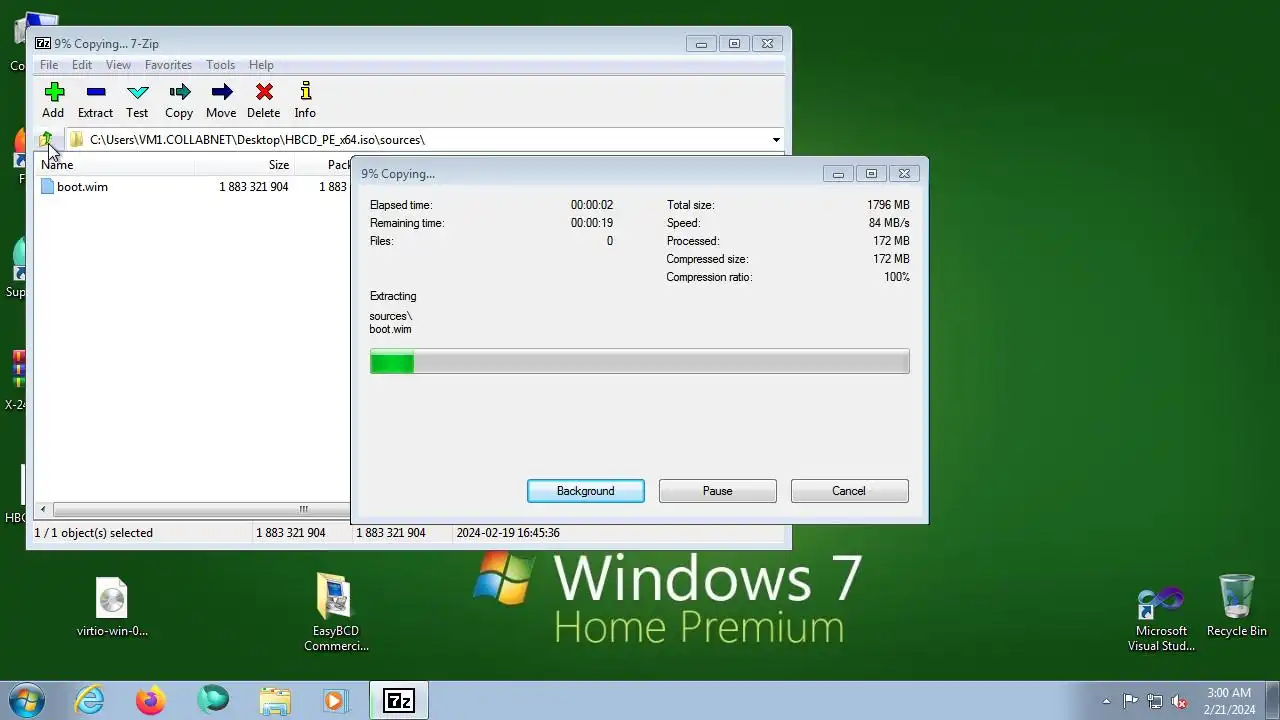Launch Firefox from taskbar
The width and height of the screenshot is (1280, 720).
click(151, 700)
